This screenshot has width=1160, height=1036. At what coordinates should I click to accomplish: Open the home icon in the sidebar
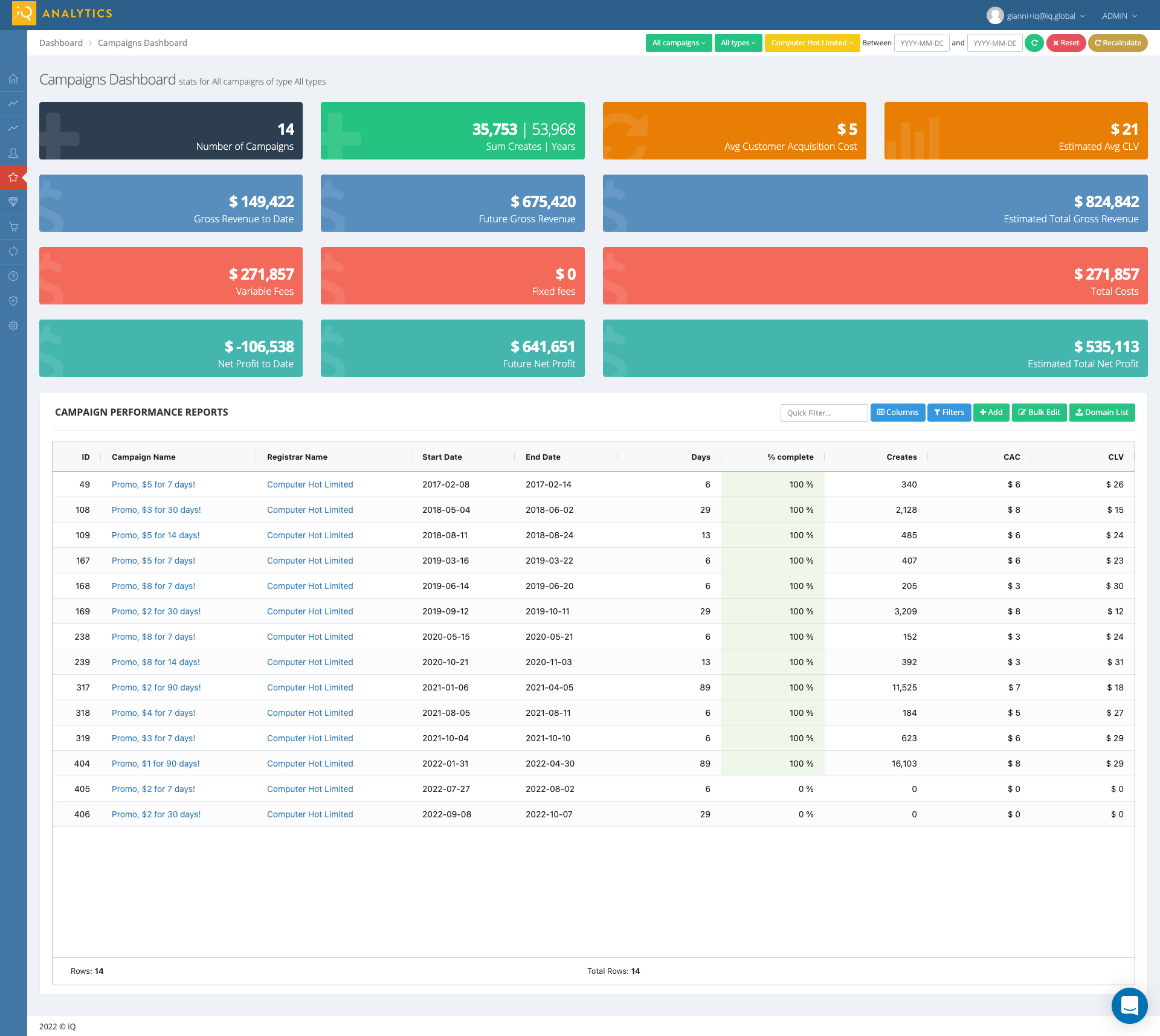pos(13,79)
